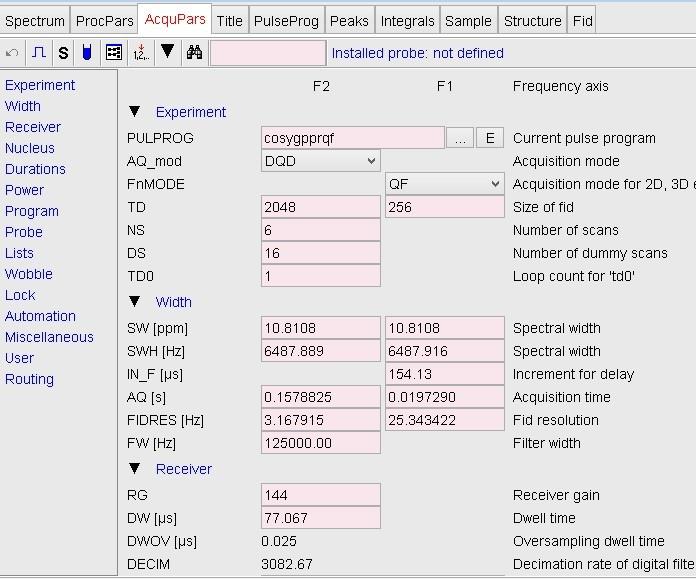Click the TD0 field showing 1
Viewport: 696px width, 579px height.
coord(320,277)
